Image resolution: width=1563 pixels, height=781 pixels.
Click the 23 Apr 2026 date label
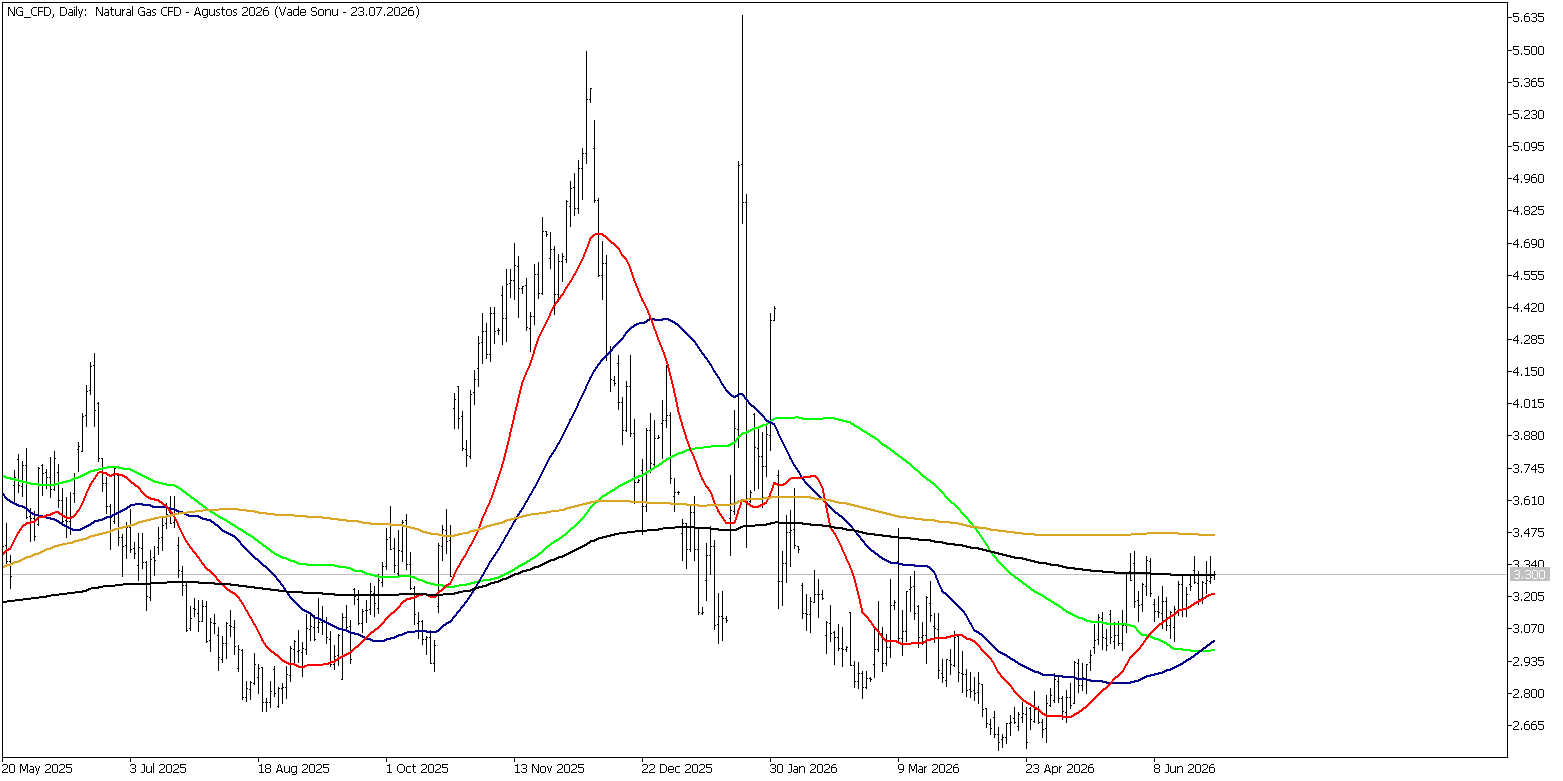point(1061,770)
